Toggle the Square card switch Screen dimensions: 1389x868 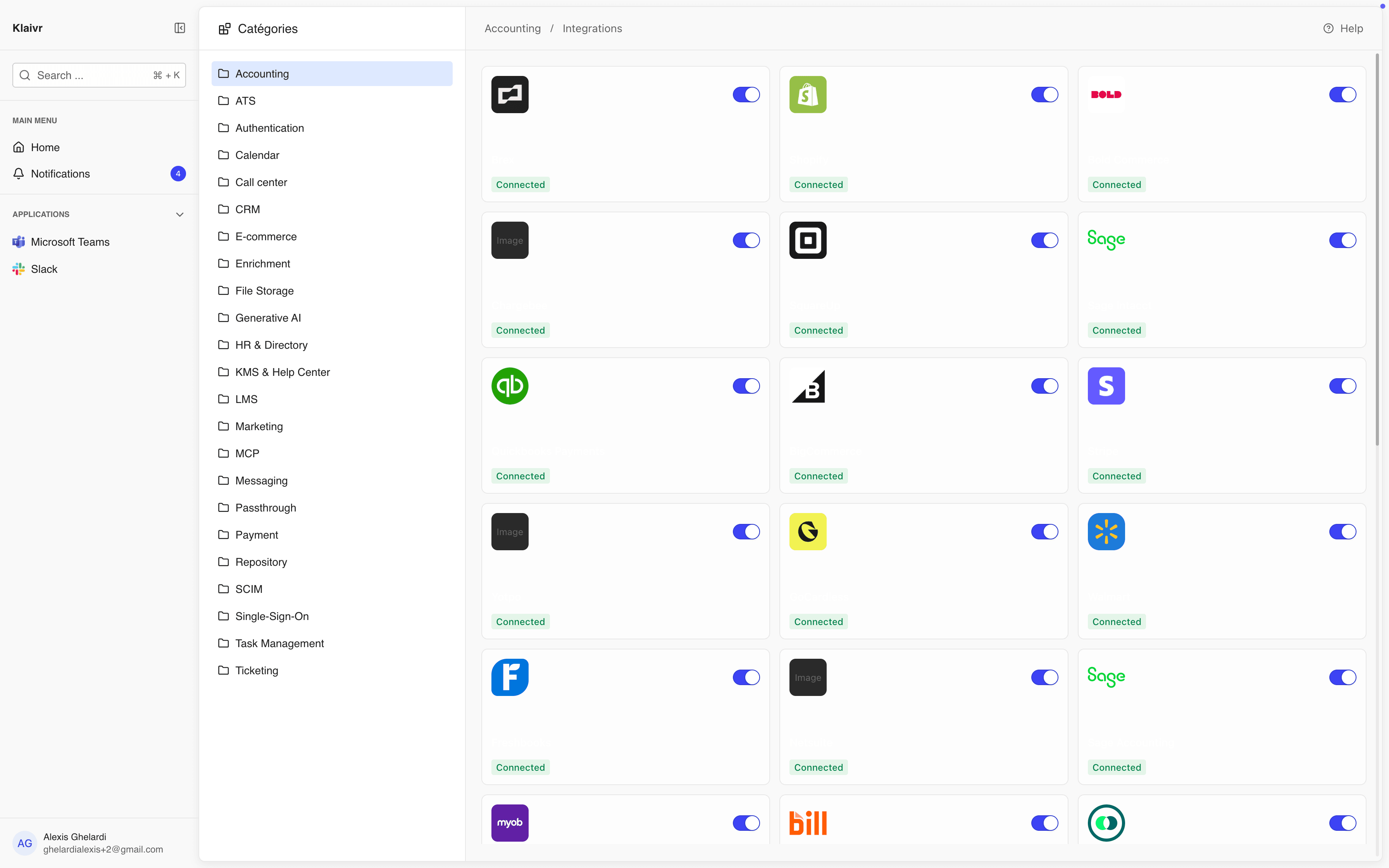[1044, 240]
